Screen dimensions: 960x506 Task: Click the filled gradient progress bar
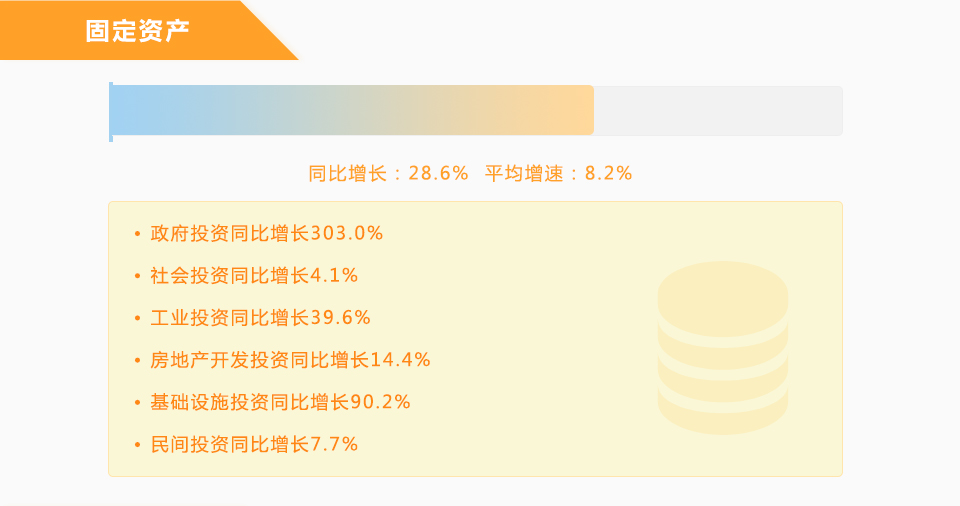click(352, 110)
